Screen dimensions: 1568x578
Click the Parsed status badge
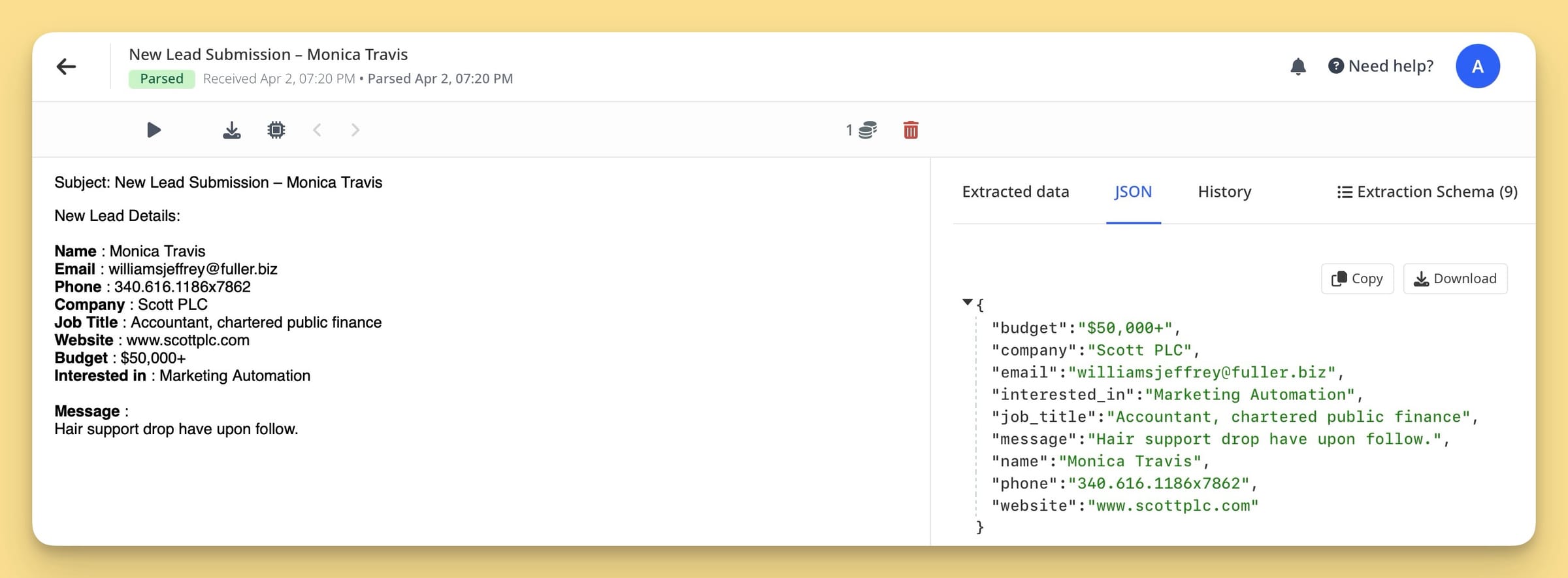pyautogui.click(x=161, y=78)
